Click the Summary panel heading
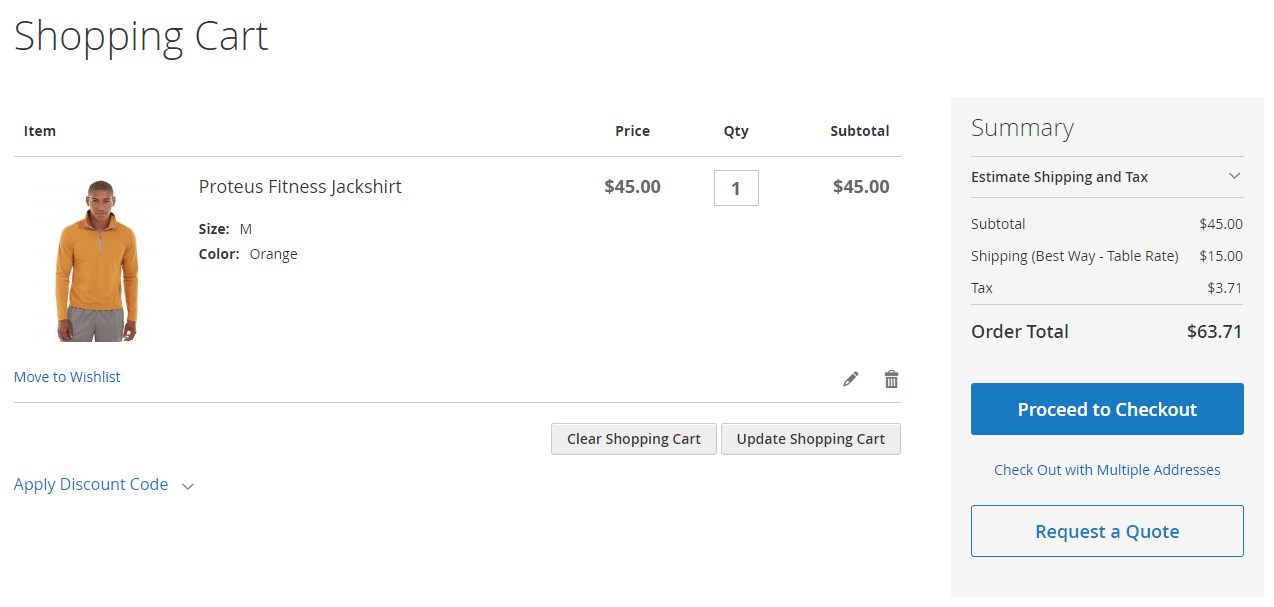 [1022, 128]
